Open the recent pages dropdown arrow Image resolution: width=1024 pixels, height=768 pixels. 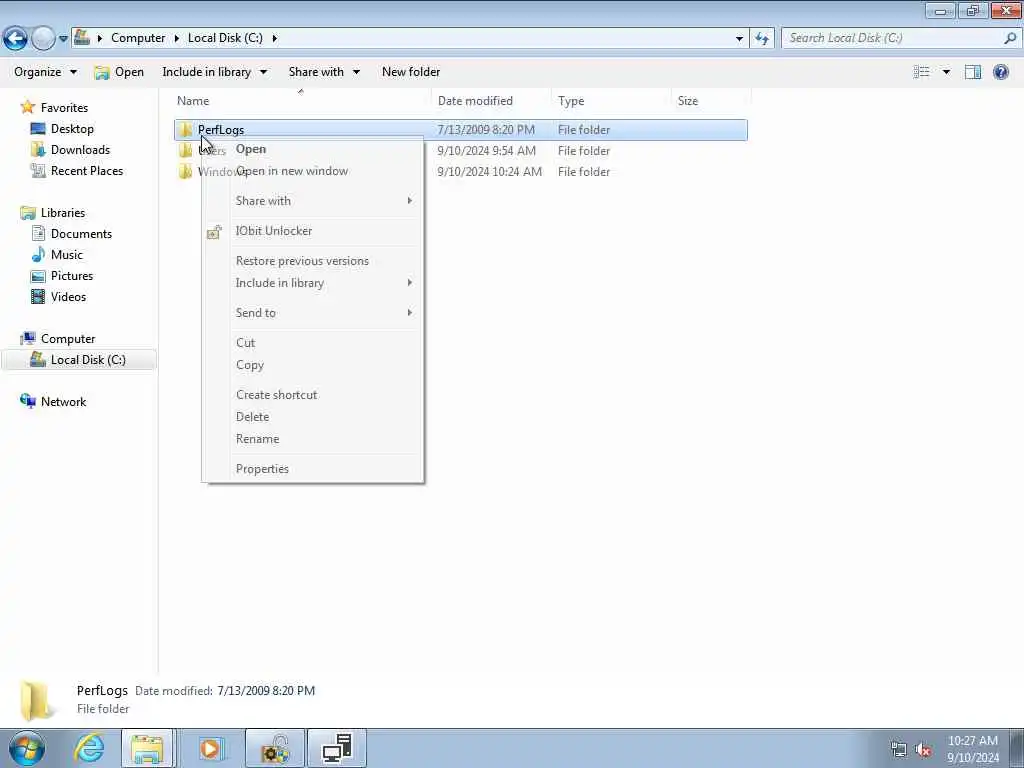pyautogui.click(x=63, y=39)
